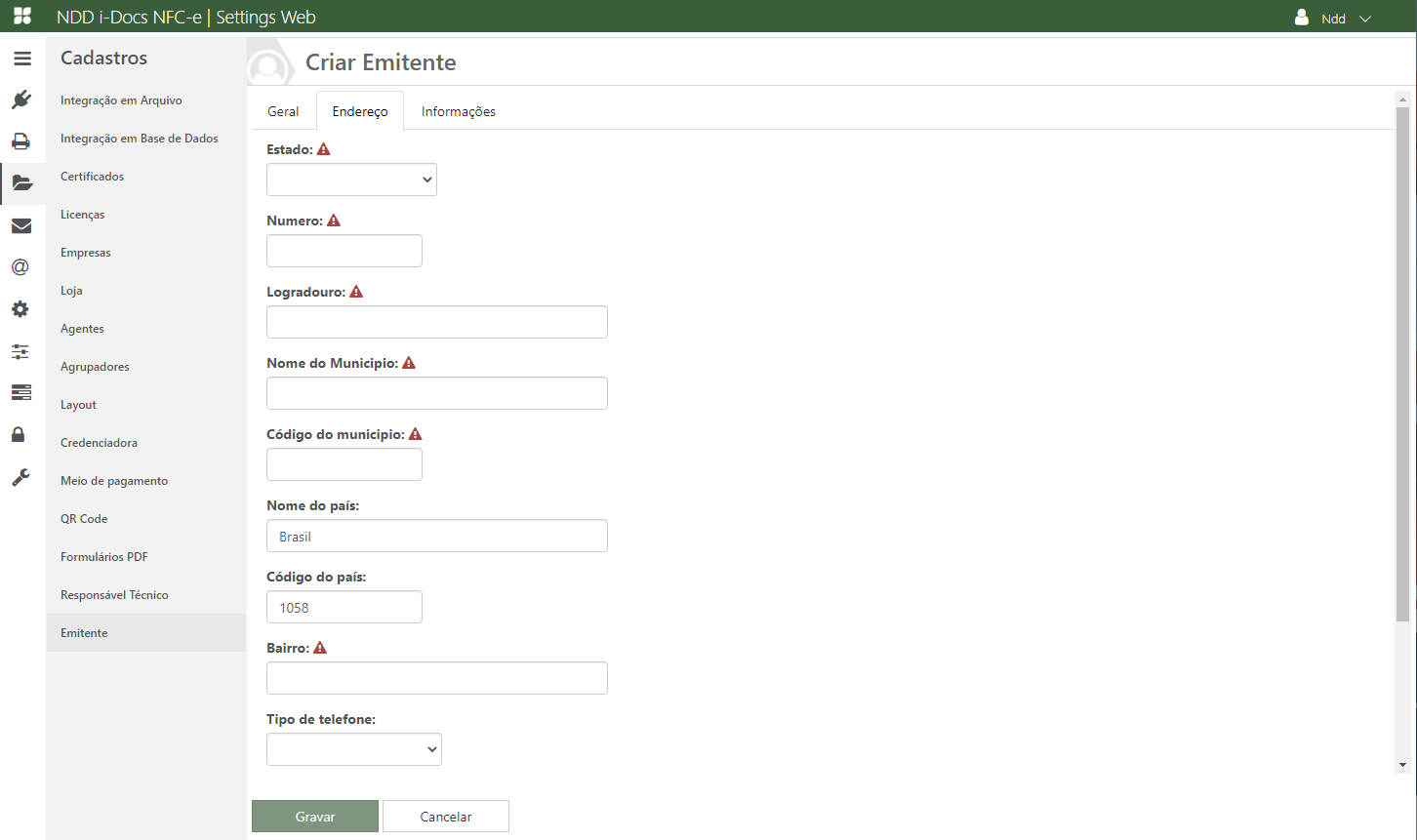Screen dimensions: 1417x840
Task: Open the Loja menu item
Action: 145,291
